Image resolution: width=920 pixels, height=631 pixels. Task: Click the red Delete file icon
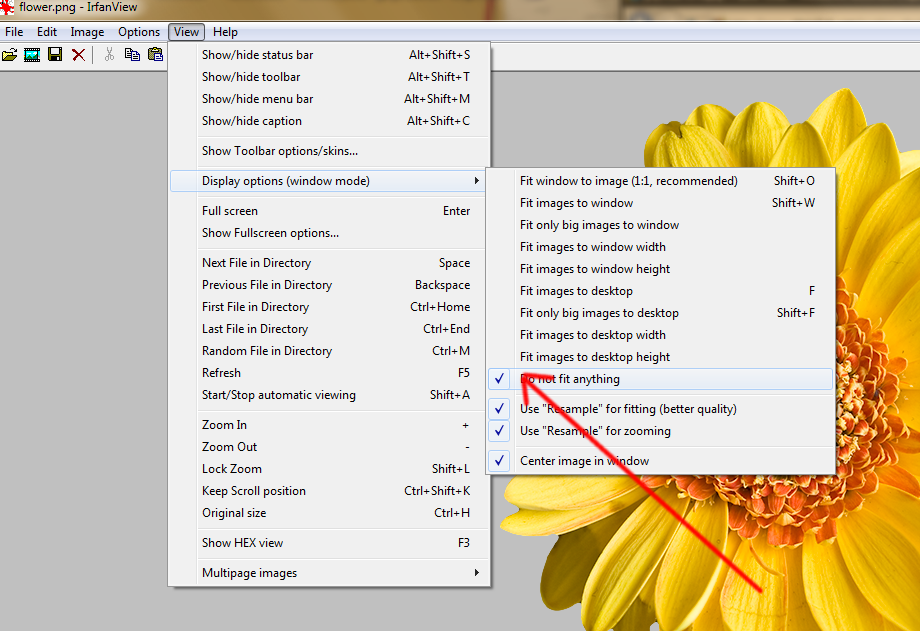tap(78, 55)
